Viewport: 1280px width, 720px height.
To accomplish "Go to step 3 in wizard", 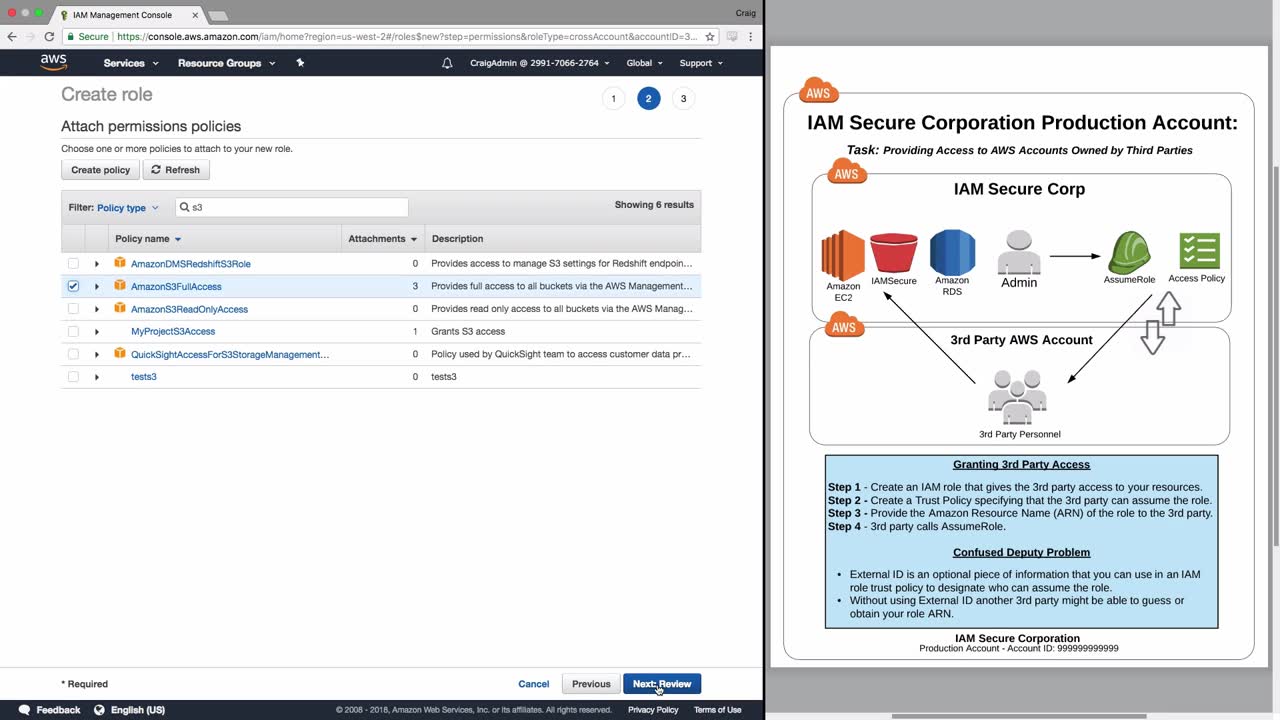I will point(683,98).
